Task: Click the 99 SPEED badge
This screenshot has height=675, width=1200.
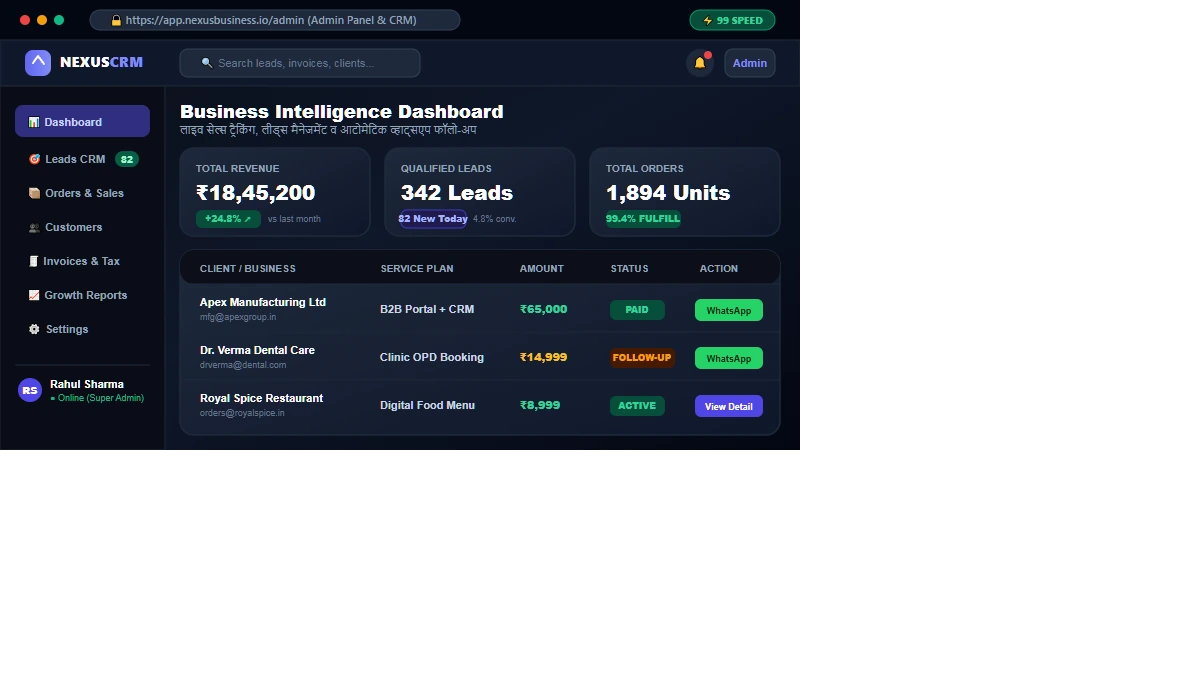Action: 732,20
